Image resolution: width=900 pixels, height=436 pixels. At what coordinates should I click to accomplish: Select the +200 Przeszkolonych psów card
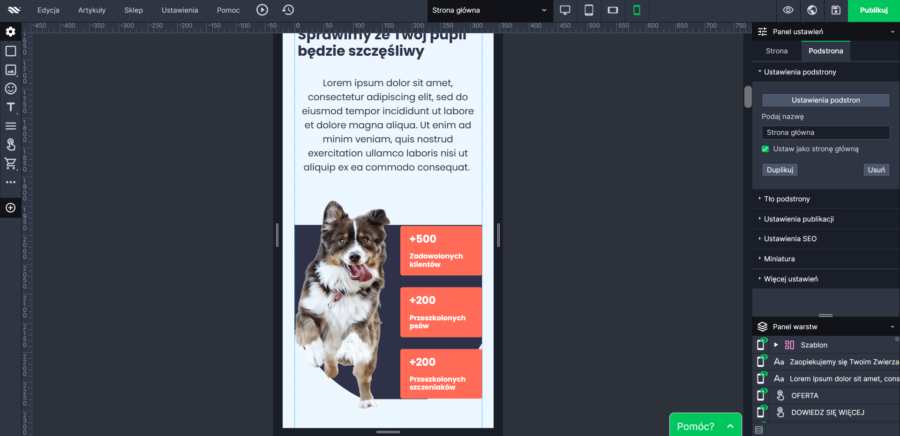(441, 312)
